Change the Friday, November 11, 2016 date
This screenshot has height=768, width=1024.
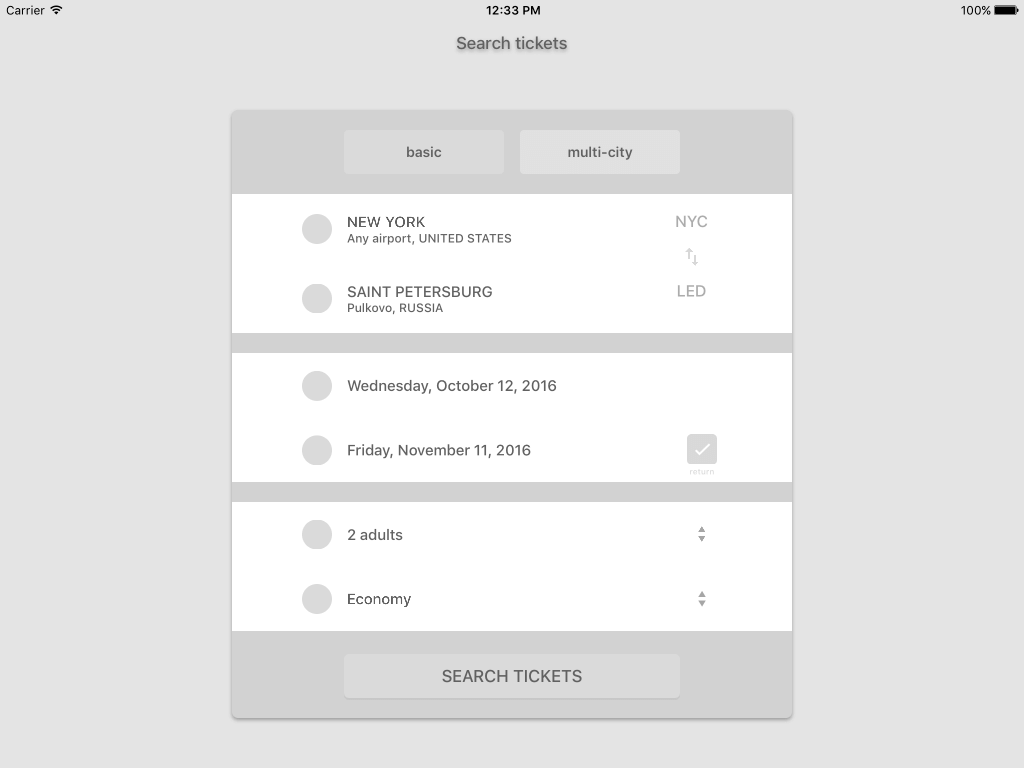439,450
